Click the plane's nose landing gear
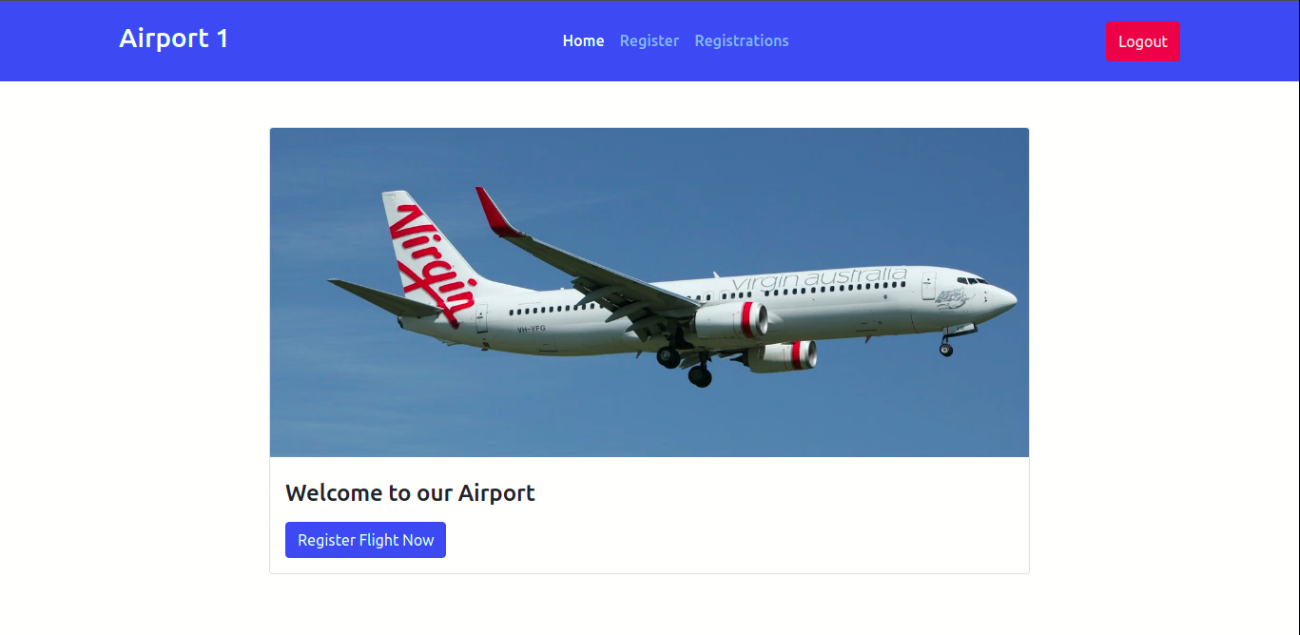This screenshot has height=635, width=1300. pos(945,345)
